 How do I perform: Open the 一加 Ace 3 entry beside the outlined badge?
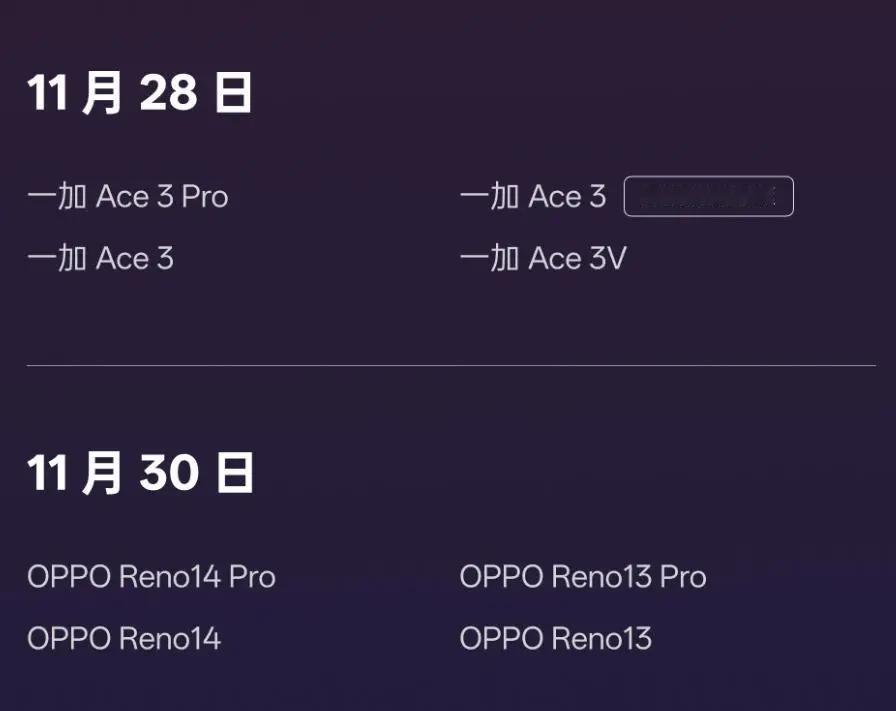pyautogui.click(x=533, y=197)
